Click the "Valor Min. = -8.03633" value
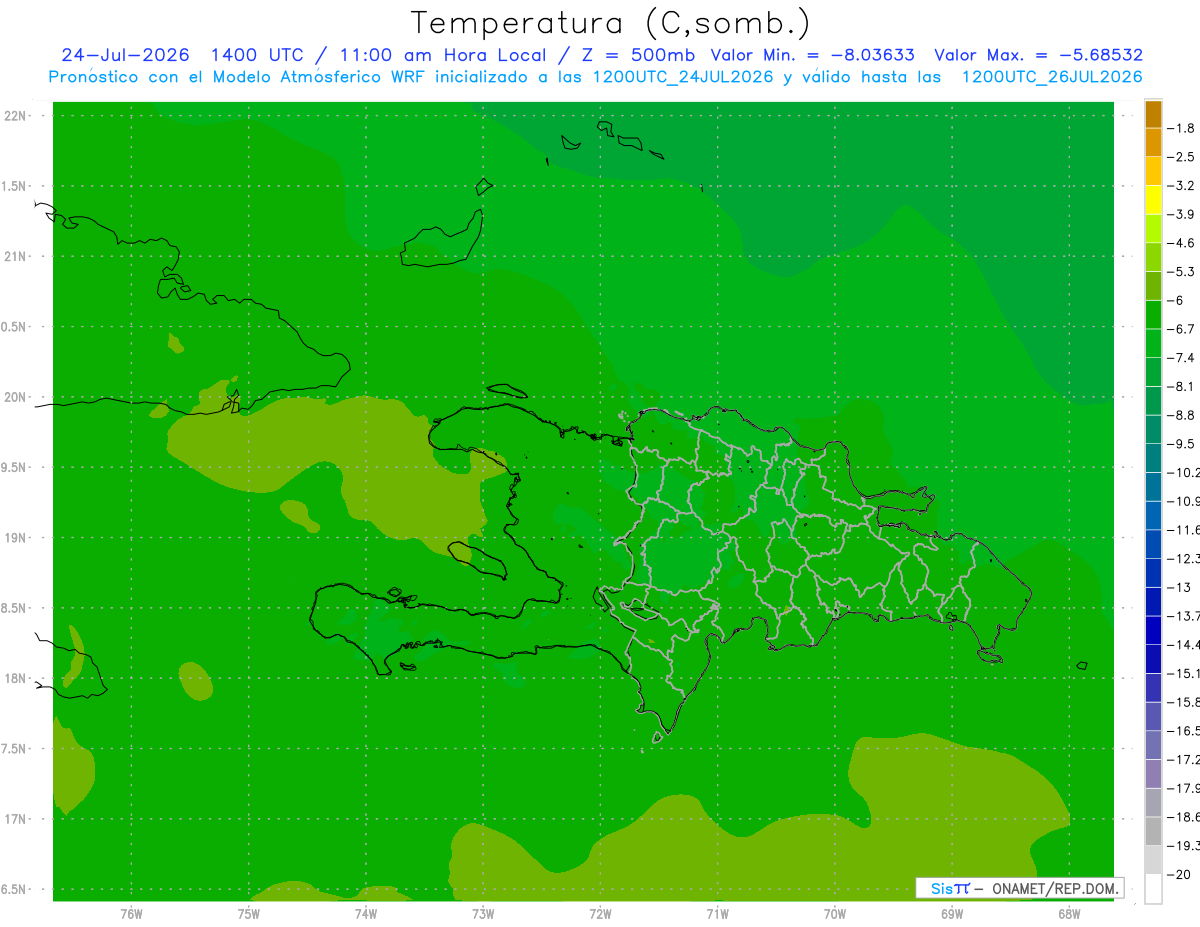Viewport: 1200px width, 927px height. coord(812,55)
